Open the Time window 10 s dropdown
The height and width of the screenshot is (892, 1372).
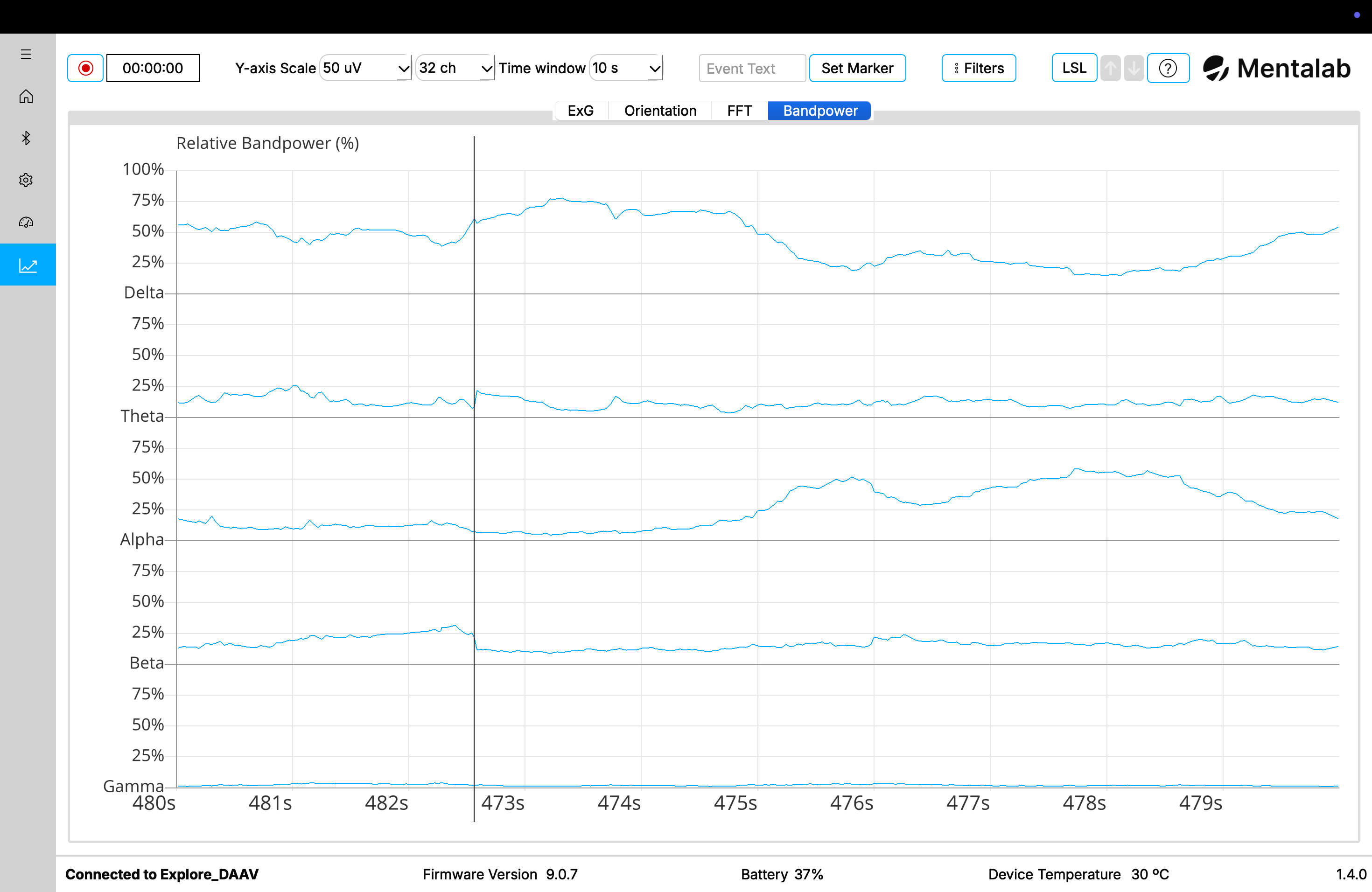point(626,68)
